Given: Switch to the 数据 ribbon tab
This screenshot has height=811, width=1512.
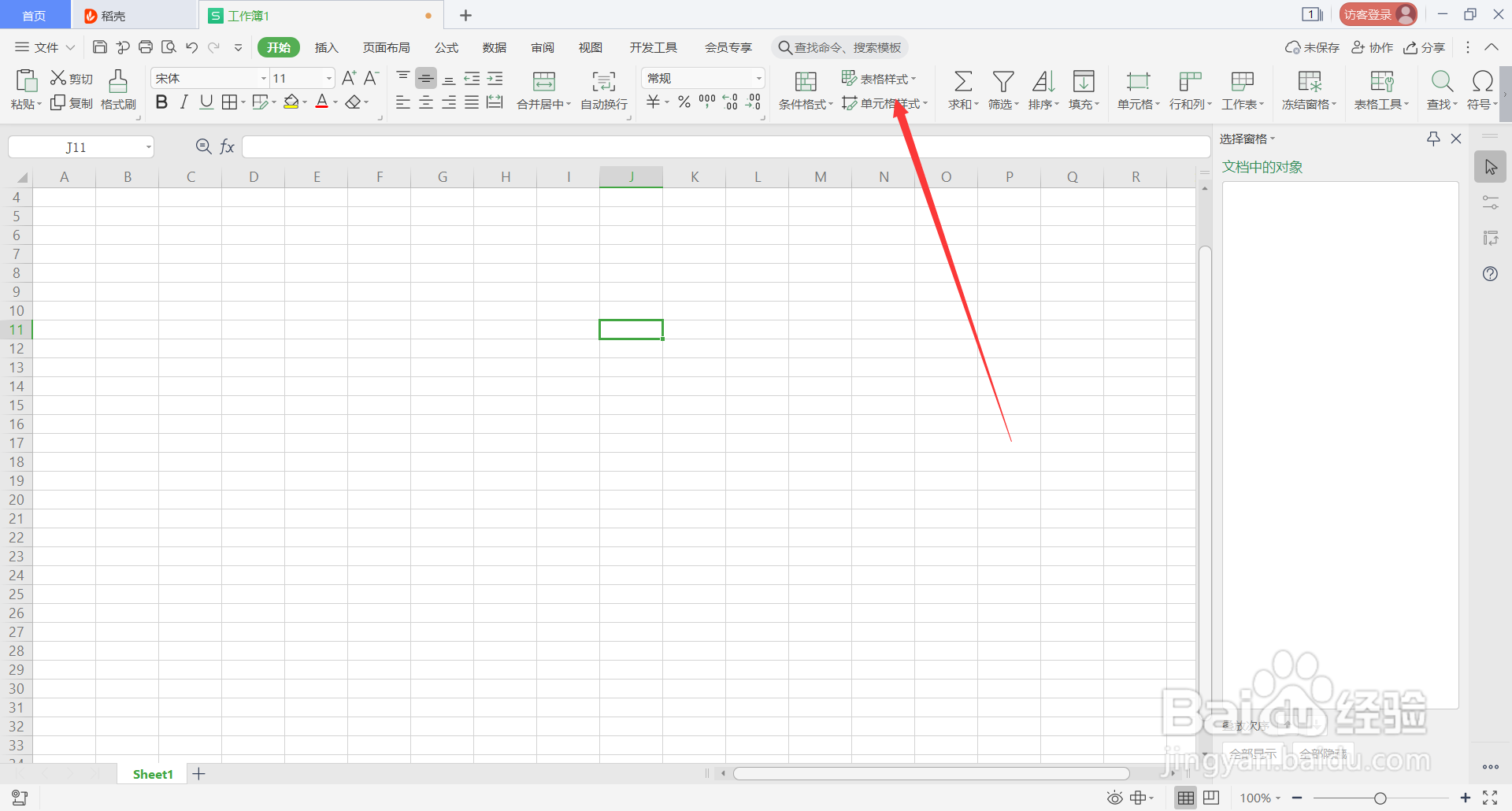Looking at the screenshot, I should point(494,47).
